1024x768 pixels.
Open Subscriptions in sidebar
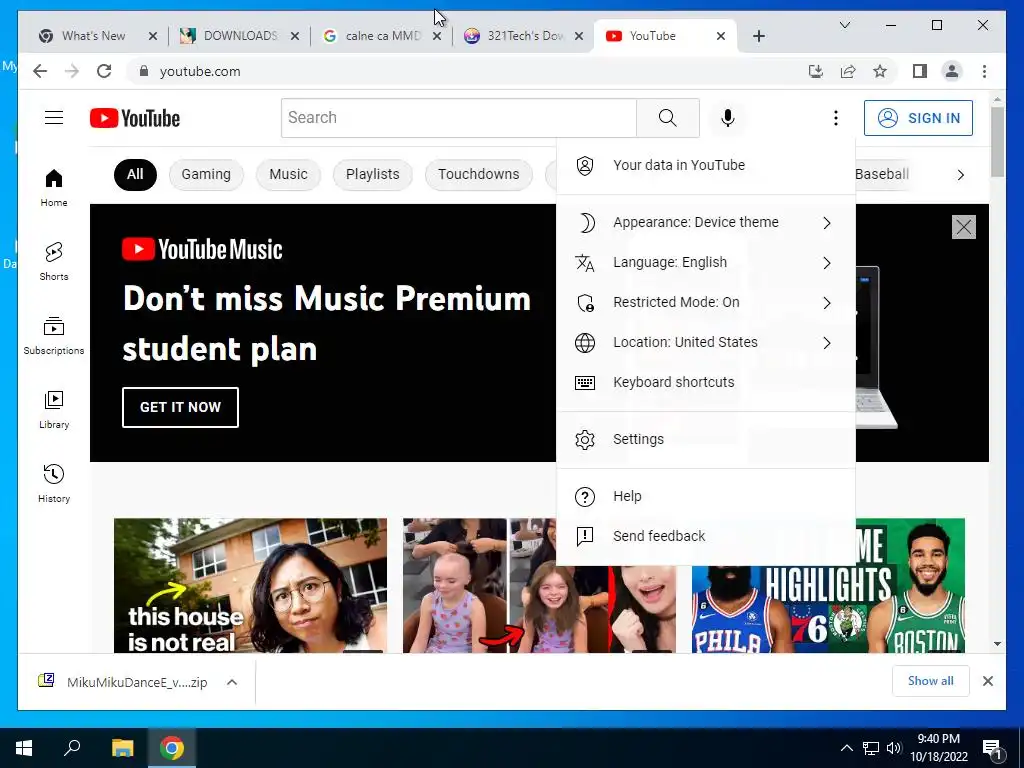click(54, 336)
